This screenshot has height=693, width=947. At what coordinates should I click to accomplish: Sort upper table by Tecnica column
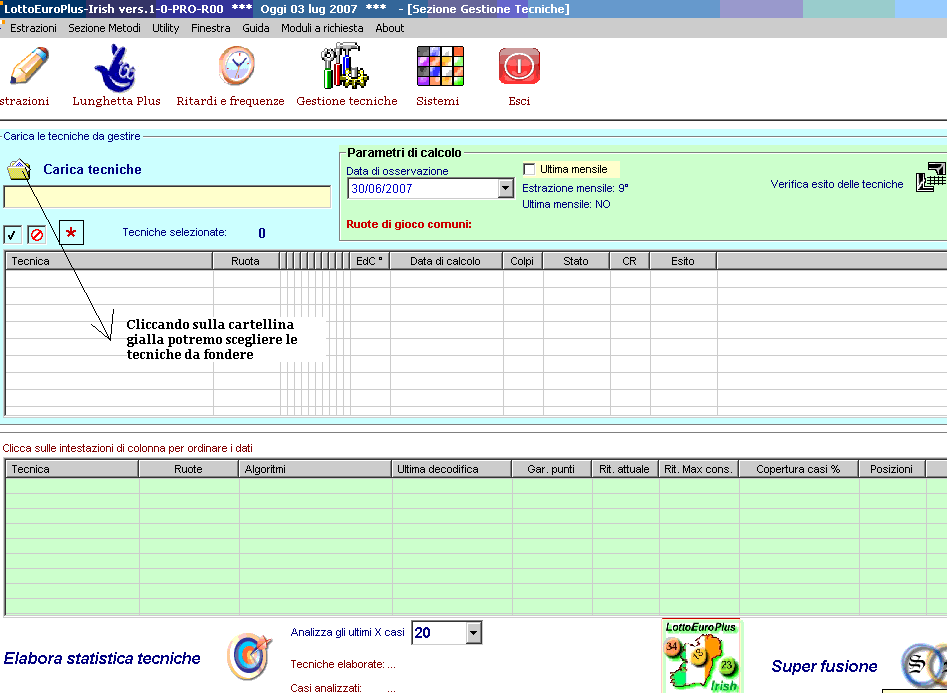coord(109,261)
